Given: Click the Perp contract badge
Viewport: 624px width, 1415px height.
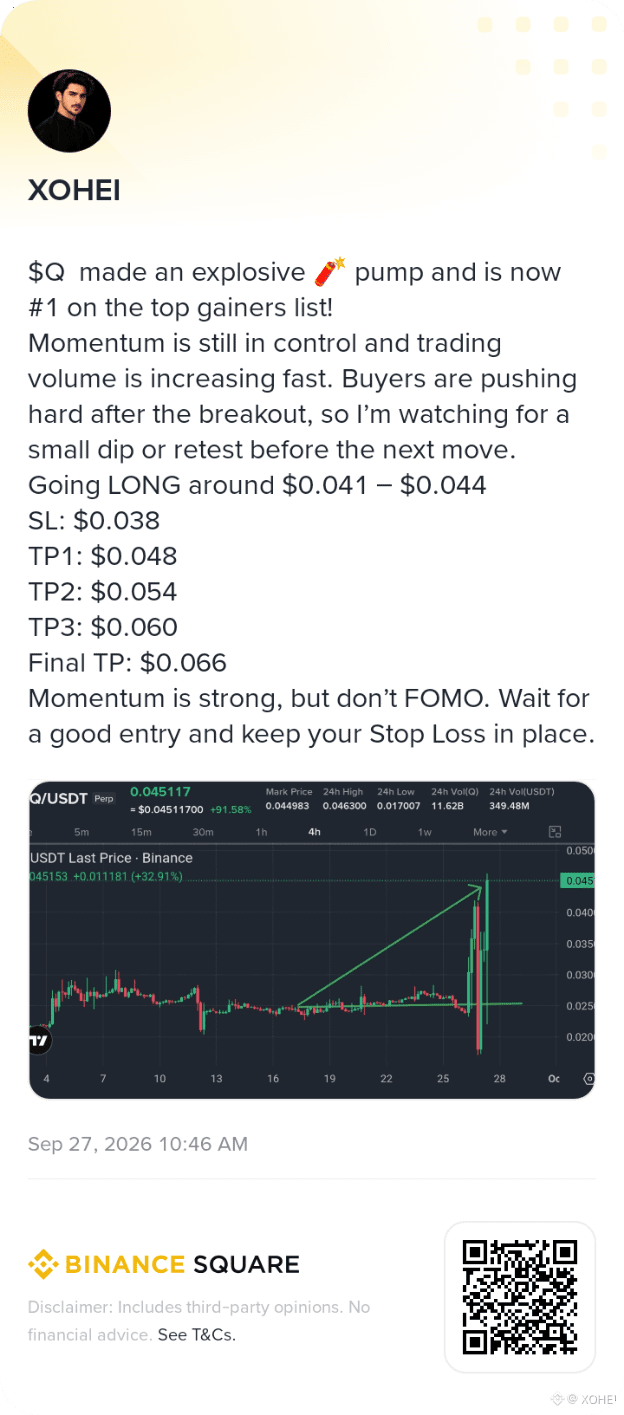Looking at the screenshot, I should click(104, 799).
